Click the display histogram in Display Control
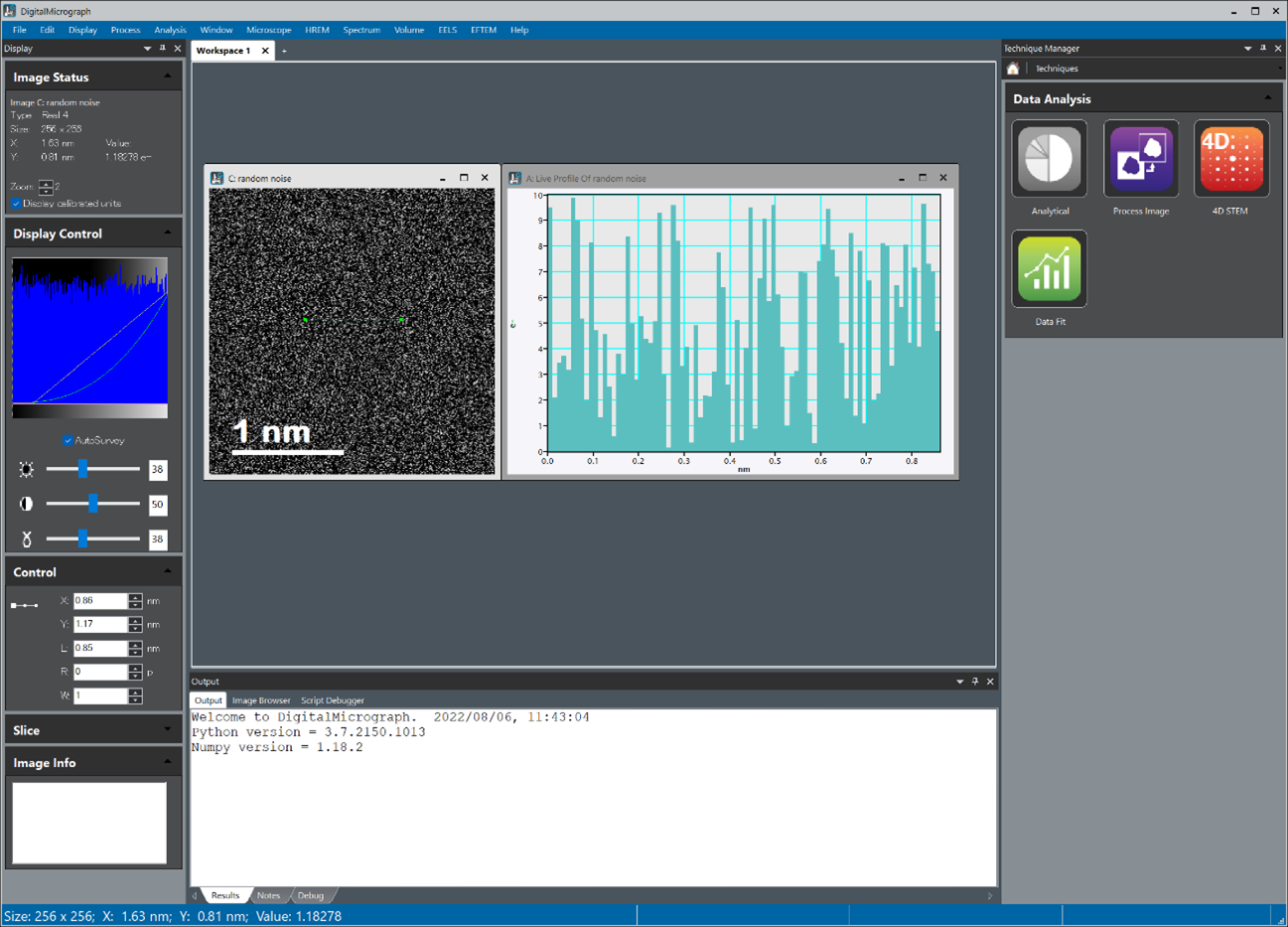The width and height of the screenshot is (1288, 927). pos(89,338)
